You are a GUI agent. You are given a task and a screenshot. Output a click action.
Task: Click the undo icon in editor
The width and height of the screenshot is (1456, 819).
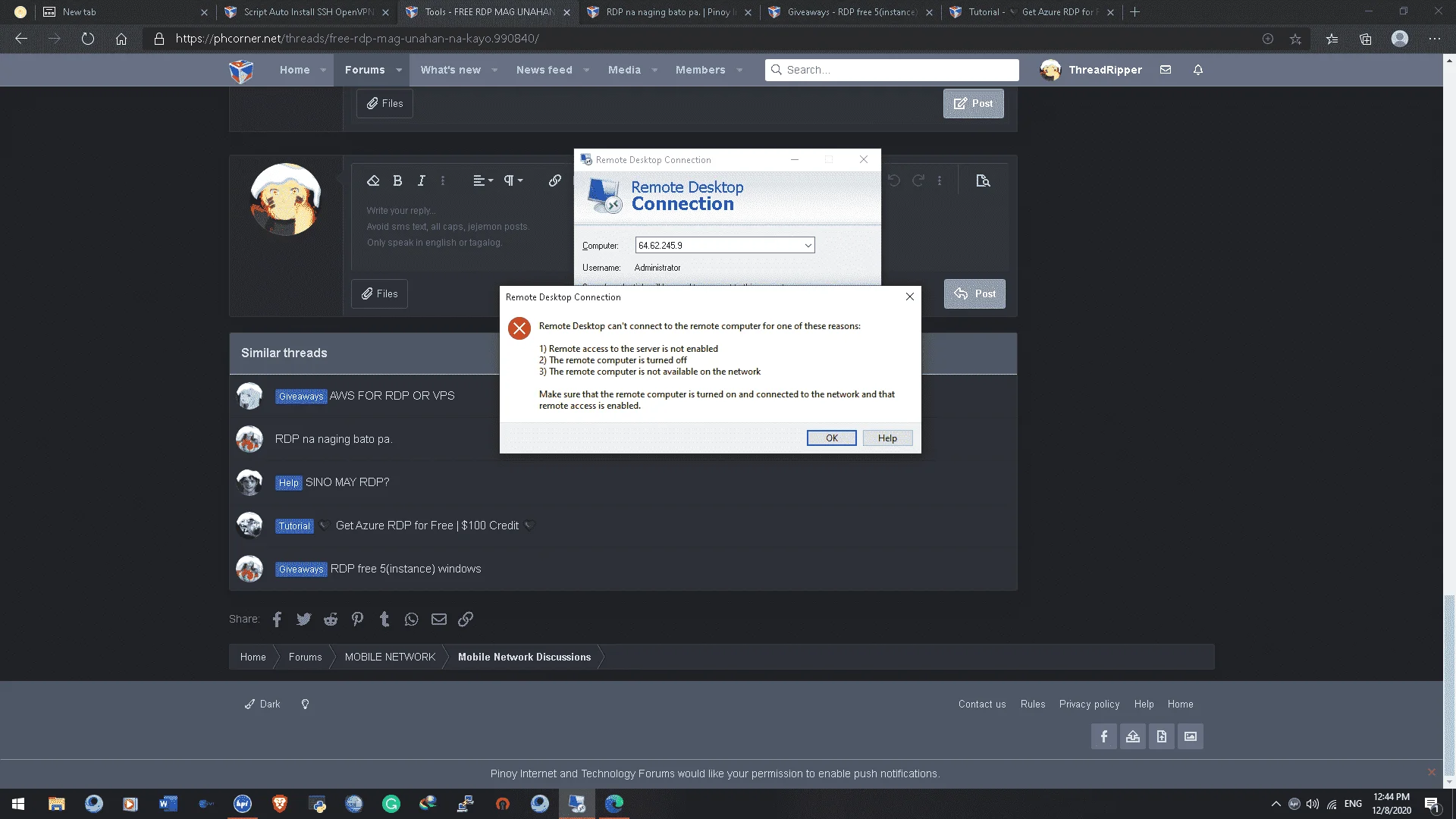(894, 180)
